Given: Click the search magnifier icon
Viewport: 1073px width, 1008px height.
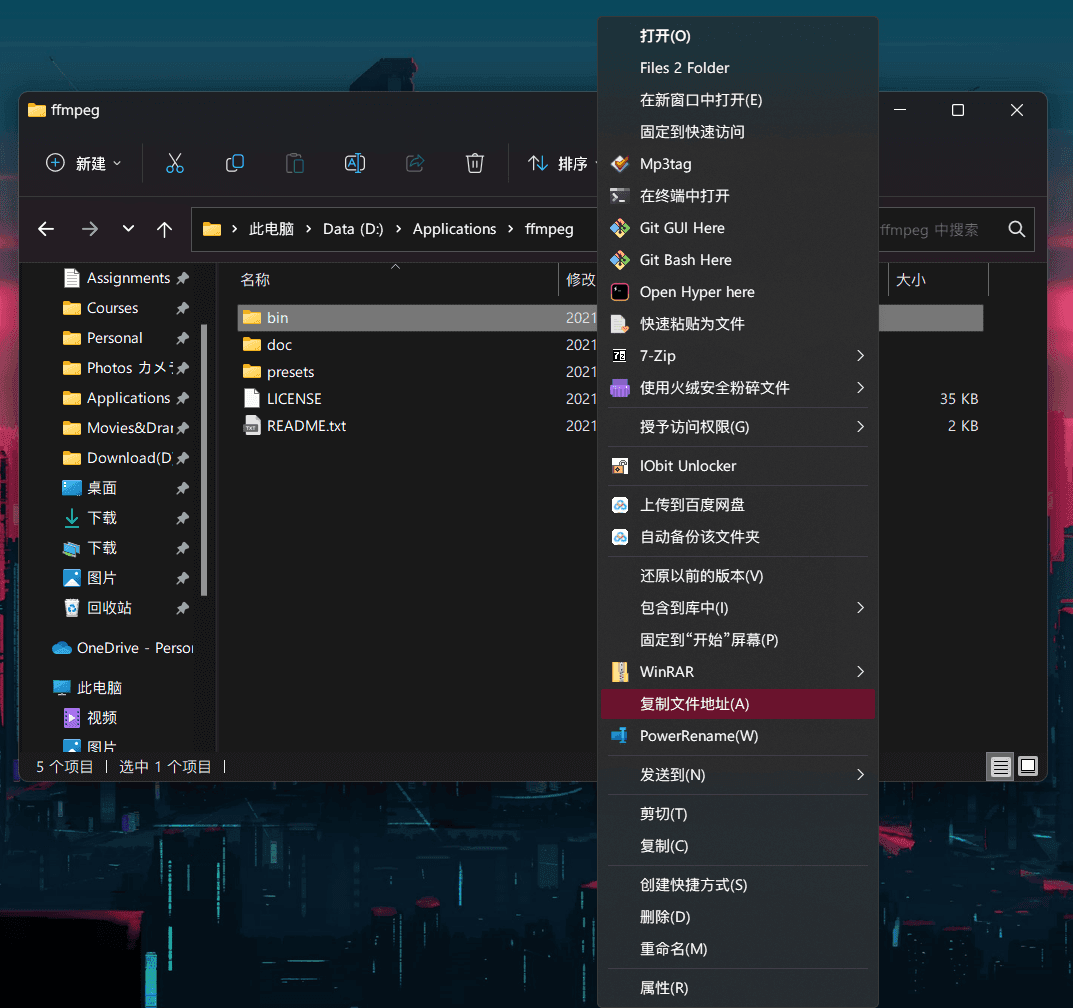Looking at the screenshot, I should pyautogui.click(x=1017, y=229).
